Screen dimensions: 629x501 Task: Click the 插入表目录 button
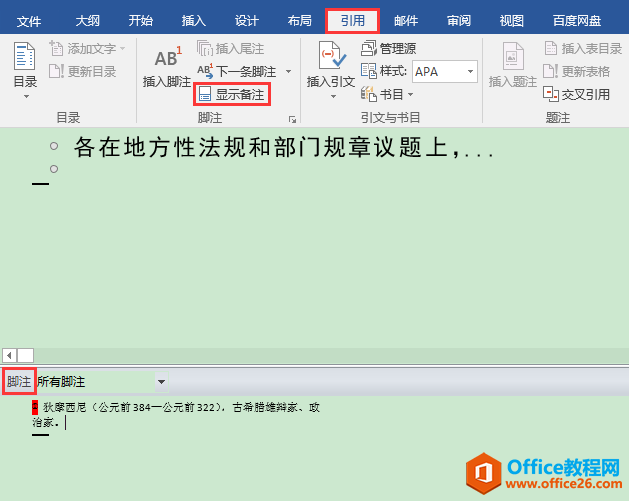coord(583,49)
